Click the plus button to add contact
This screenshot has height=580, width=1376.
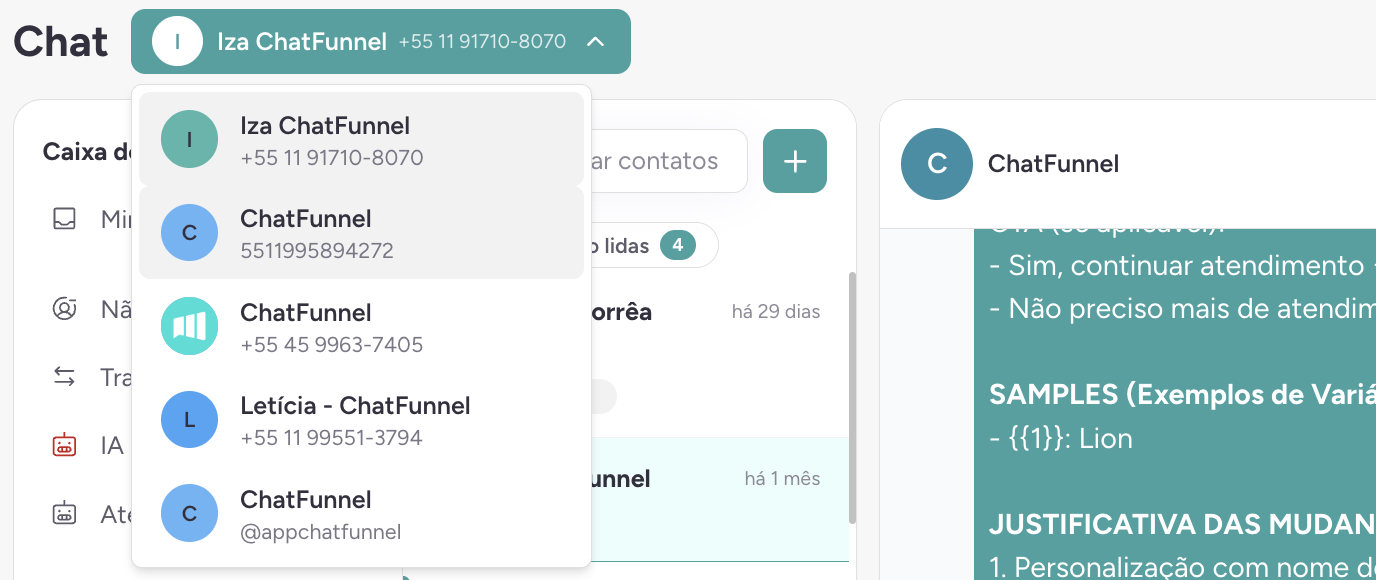point(795,161)
